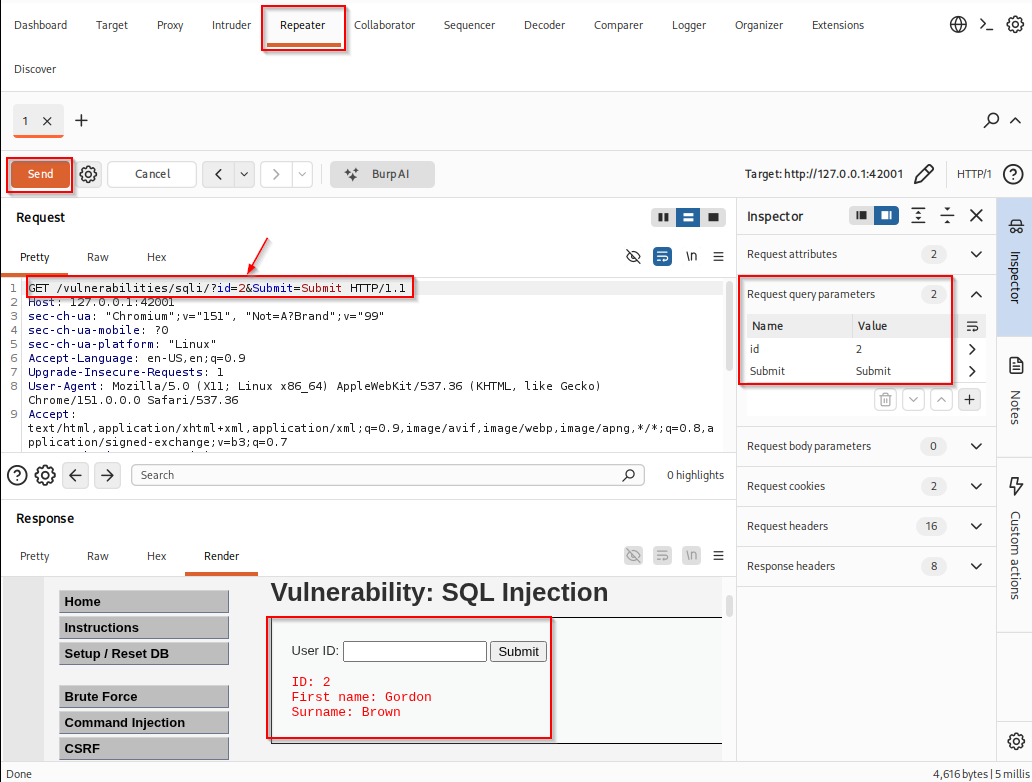Image resolution: width=1032 pixels, height=782 pixels.
Task: Jump to next search match arrow
Action: tap(107, 475)
